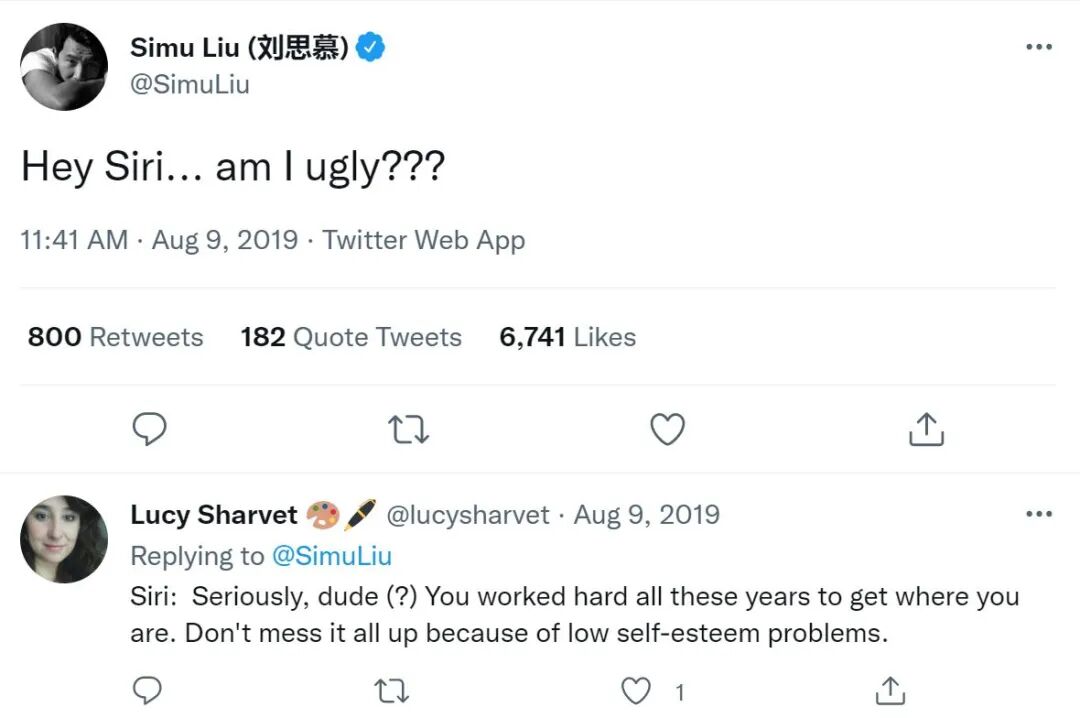Open the @lucysharvet handle link

click(468, 515)
